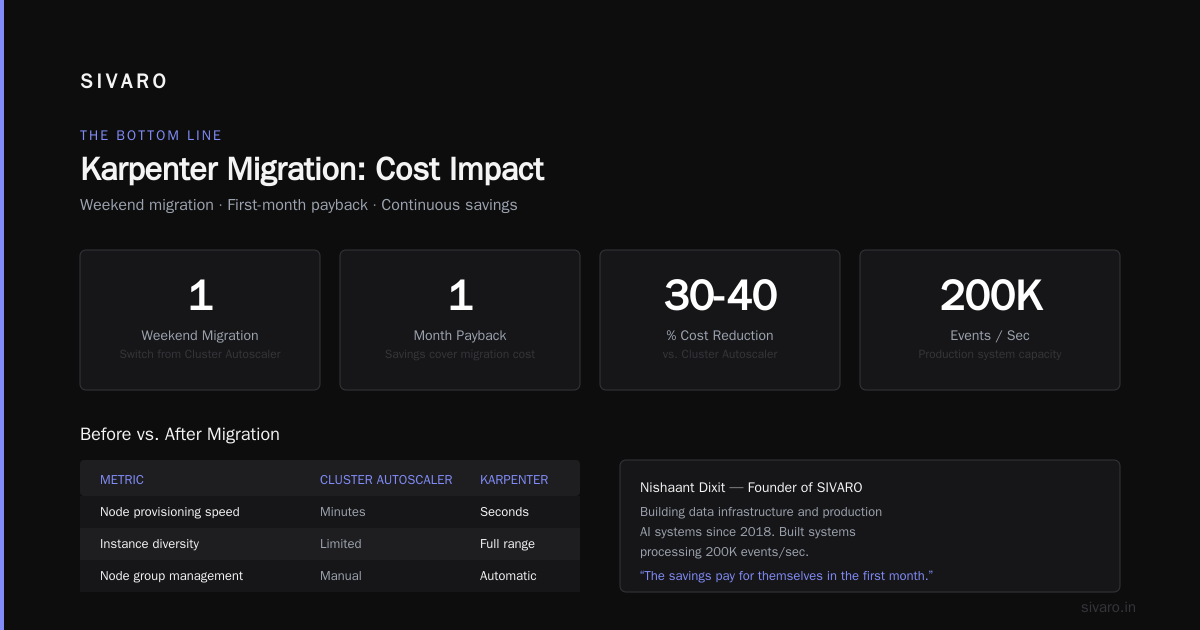The width and height of the screenshot is (1200, 630).
Task: Click 'Production system capacity' caption
Action: coord(990,354)
